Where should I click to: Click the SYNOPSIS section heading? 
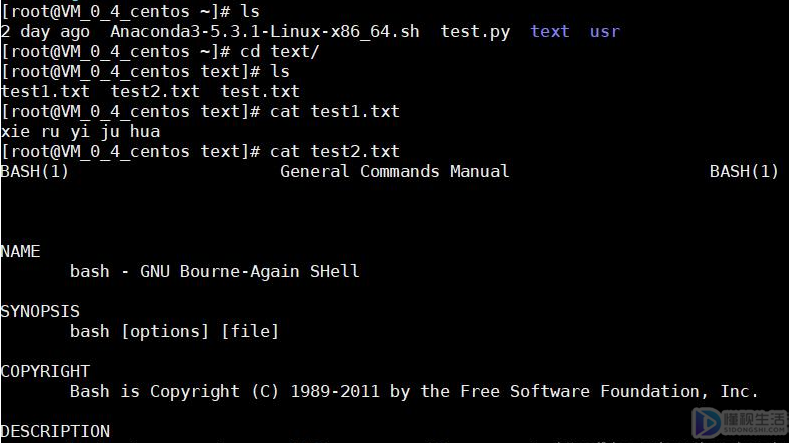[x=40, y=311]
